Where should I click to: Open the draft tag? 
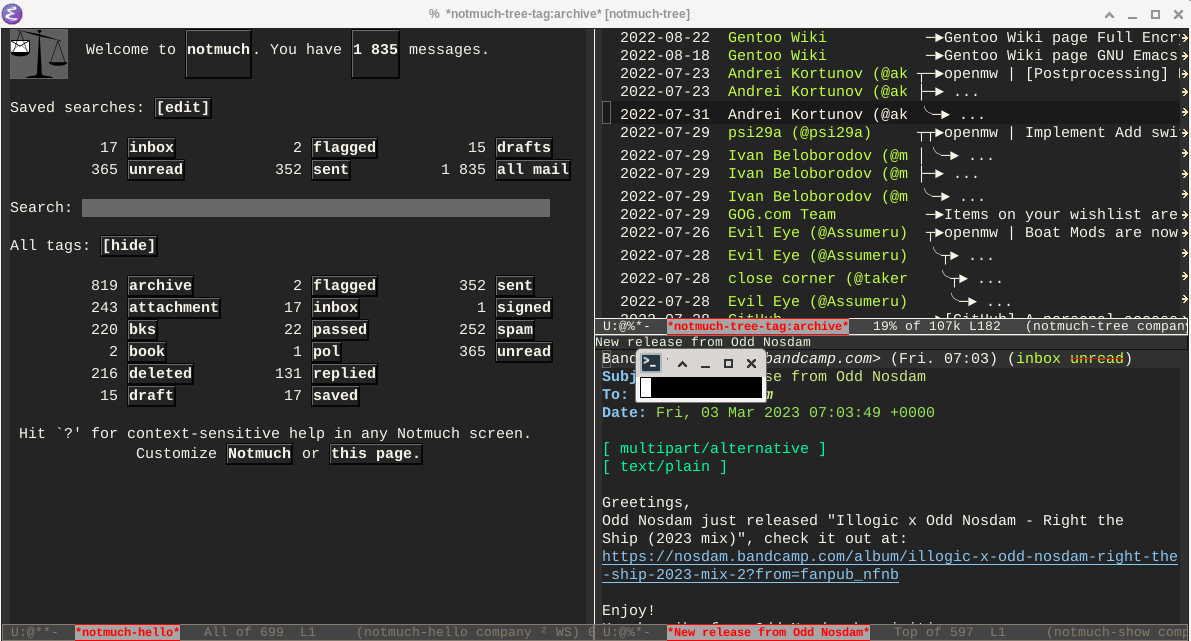point(151,396)
